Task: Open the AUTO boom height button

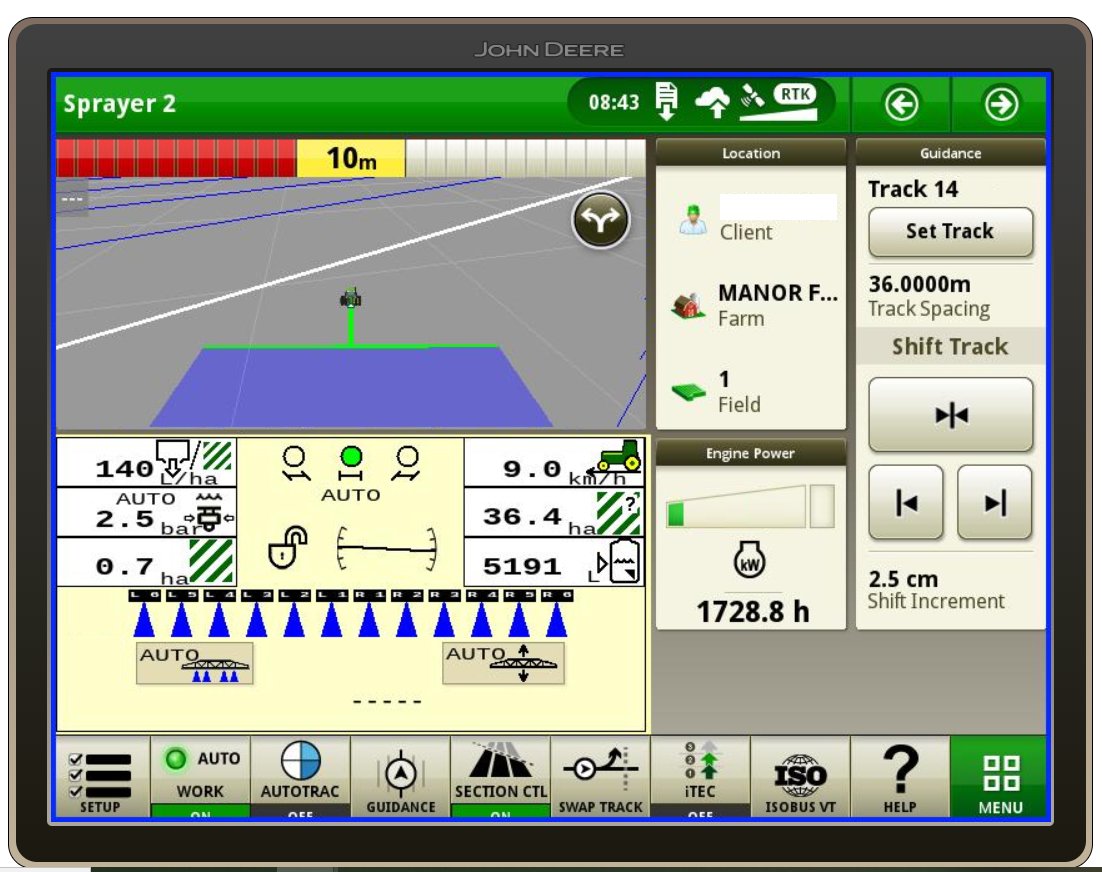Action: tap(503, 663)
